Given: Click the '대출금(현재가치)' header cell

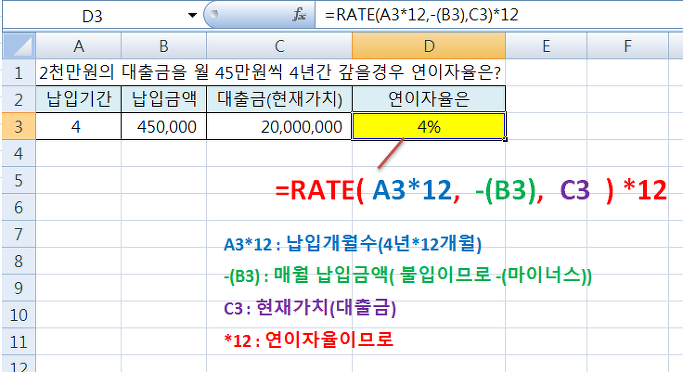Looking at the screenshot, I should click(x=279, y=99).
